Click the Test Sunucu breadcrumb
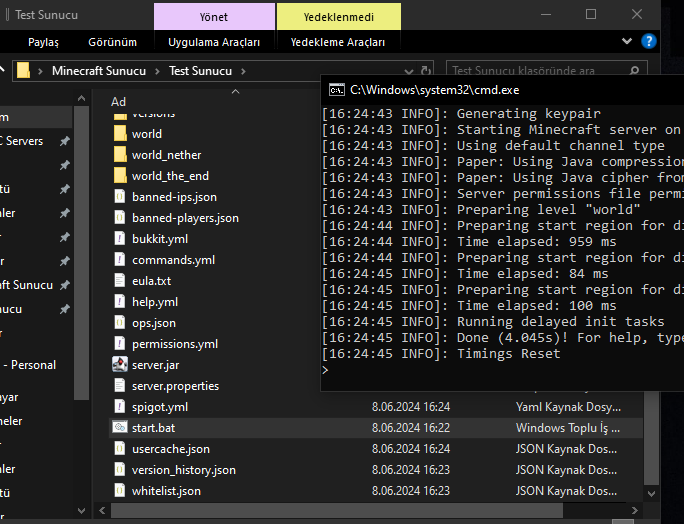The height and width of the screenshot is (524, 684). pos(200,71)
